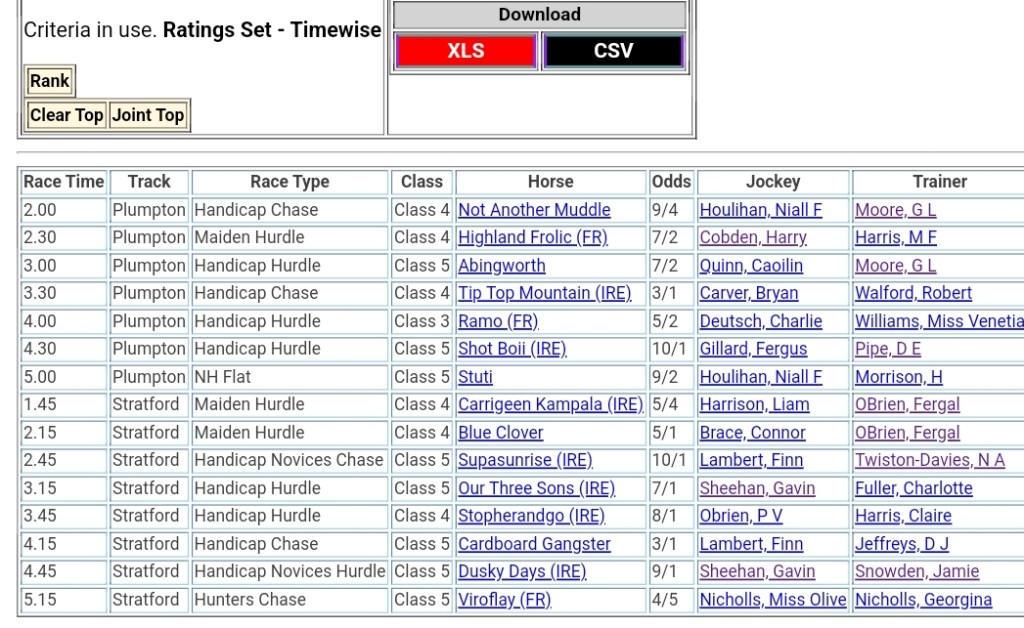The height and width of the screenshot is (628, 1024).
Task: Select jockey Cobden, Harry link
Action: coord(753,238)
